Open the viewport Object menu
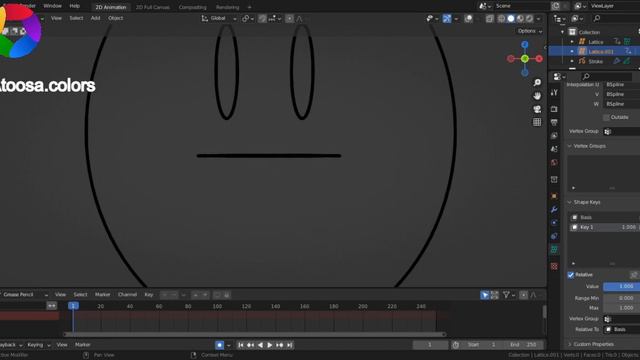This screenshot has height=360, width=640. (x=116, y=18)
